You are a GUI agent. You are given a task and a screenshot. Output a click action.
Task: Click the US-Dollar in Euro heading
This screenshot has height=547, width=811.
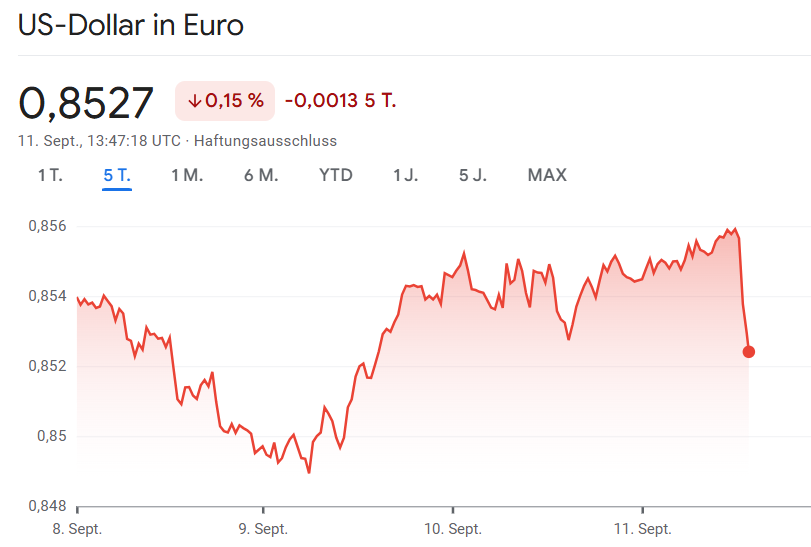click(x=131, y=25)
